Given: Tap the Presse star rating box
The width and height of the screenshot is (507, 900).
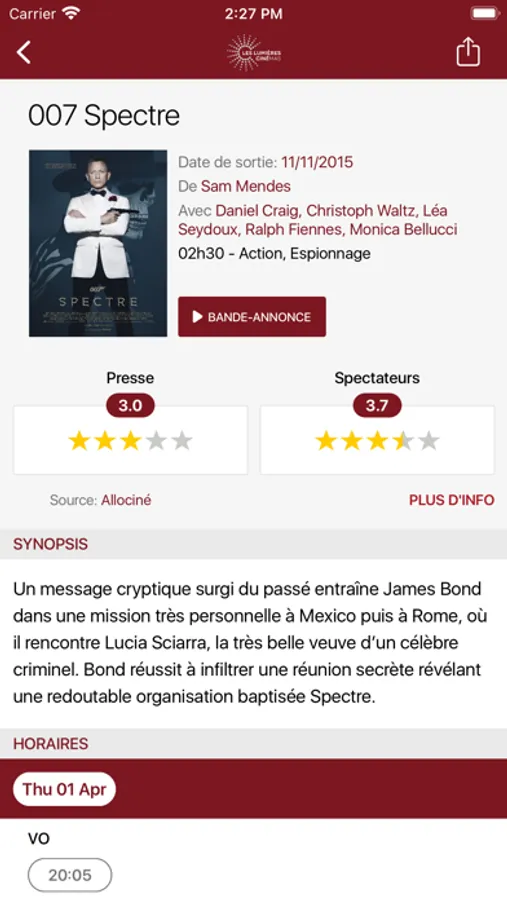Looking at the screenshot, I should 130,440.
